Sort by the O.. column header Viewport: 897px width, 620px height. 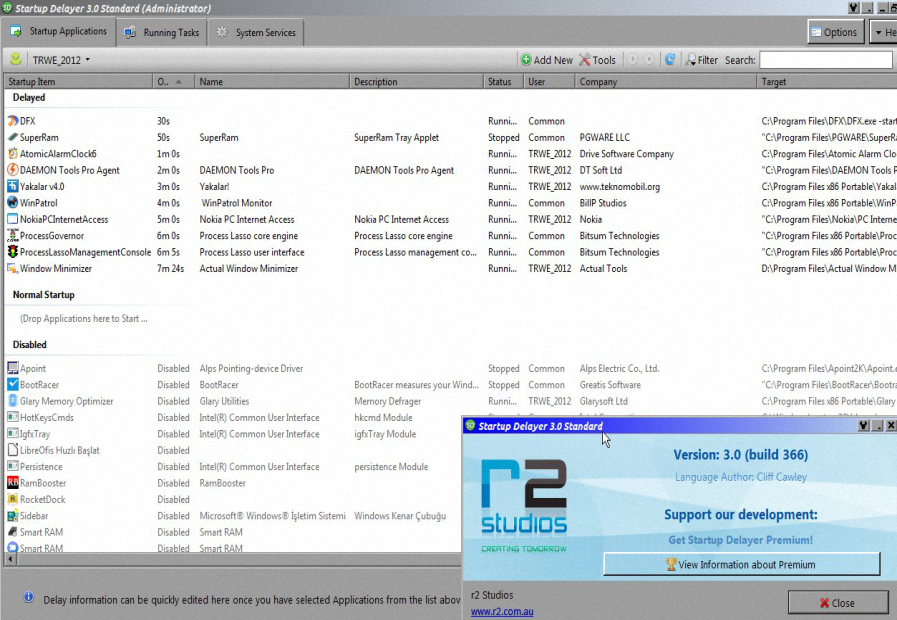pos(173,82)
